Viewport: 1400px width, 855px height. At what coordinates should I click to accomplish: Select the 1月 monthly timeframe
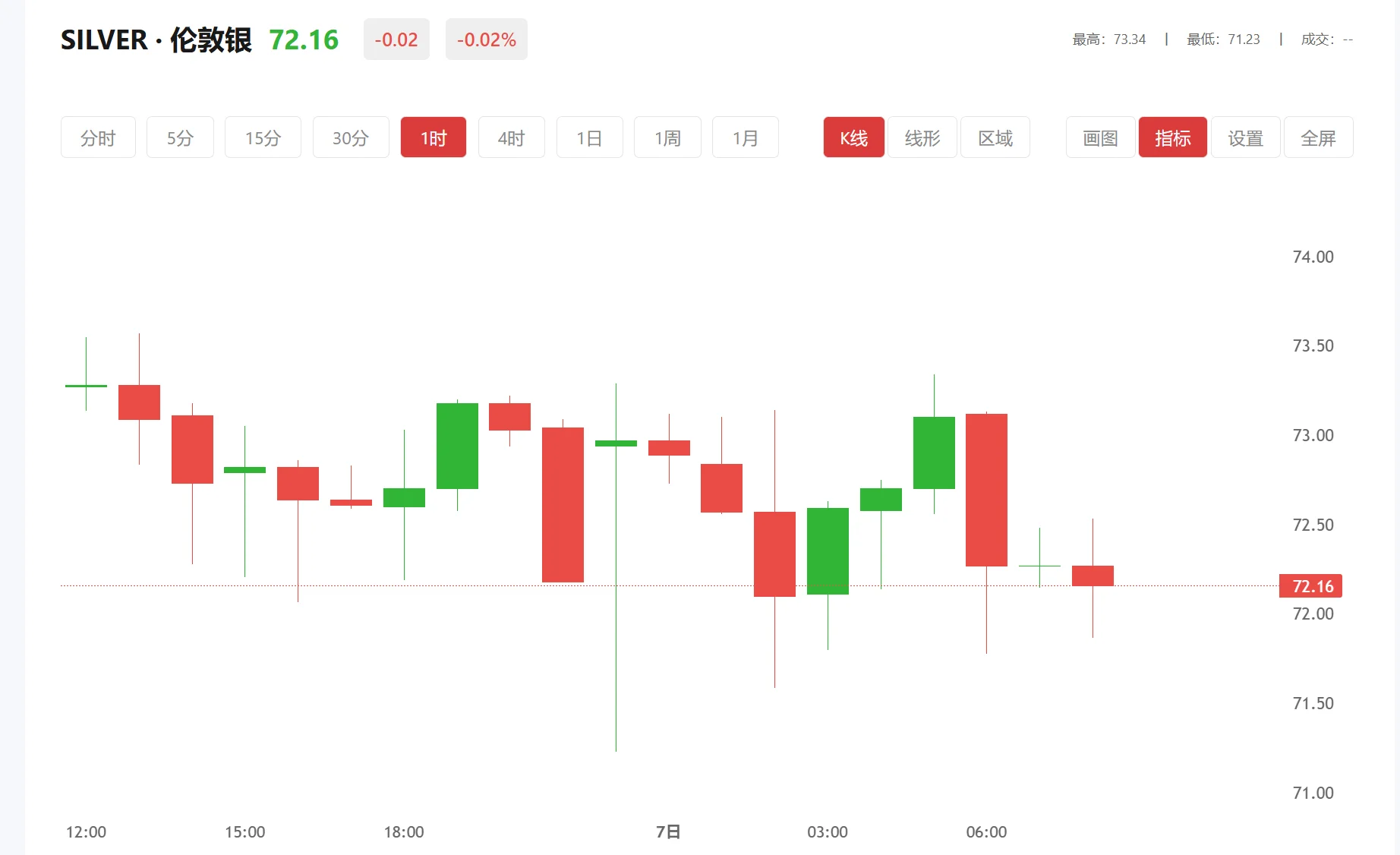746,137
